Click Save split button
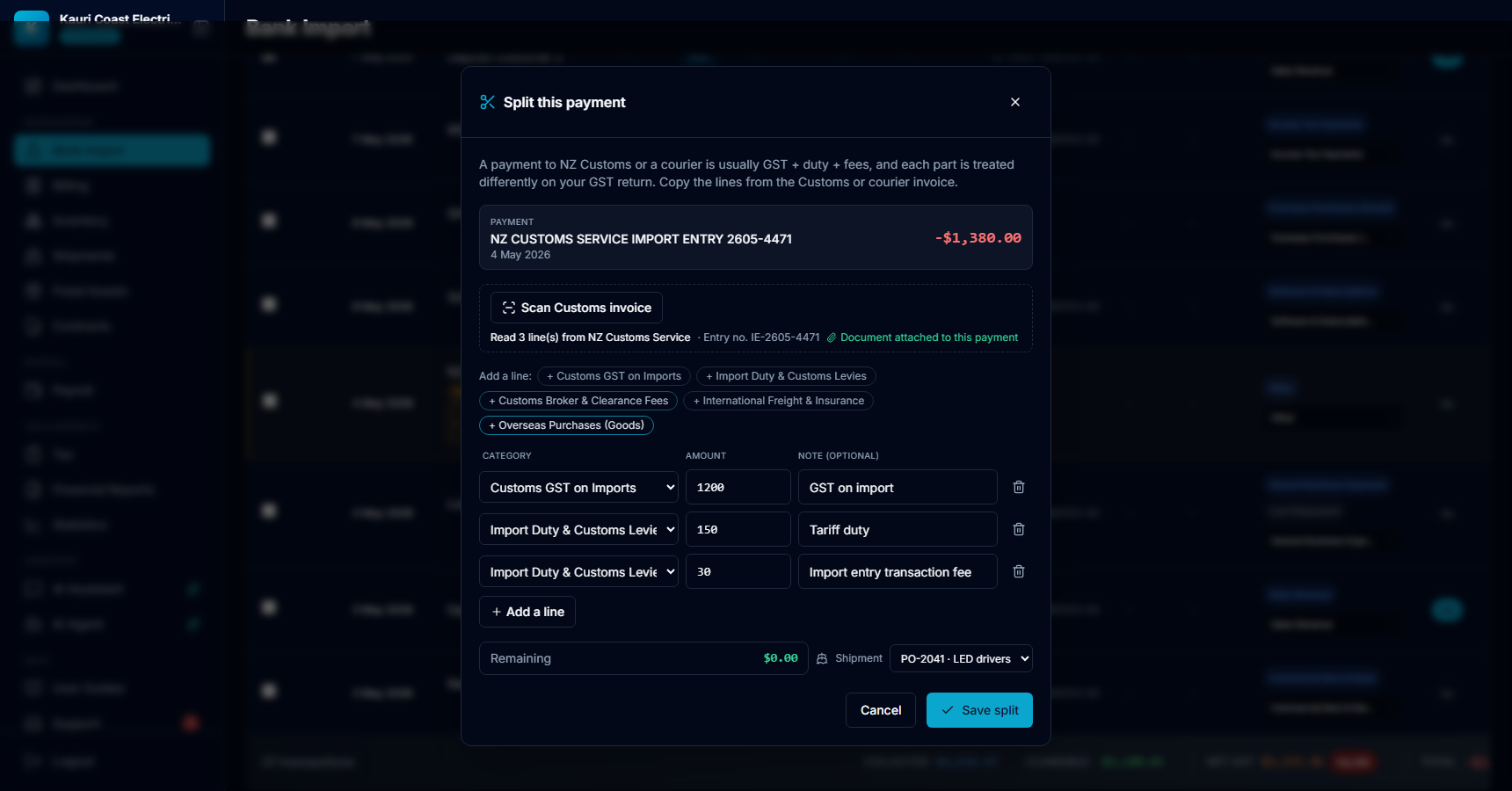This screenshot has width=1512, height=791. [x=979, y=710]
